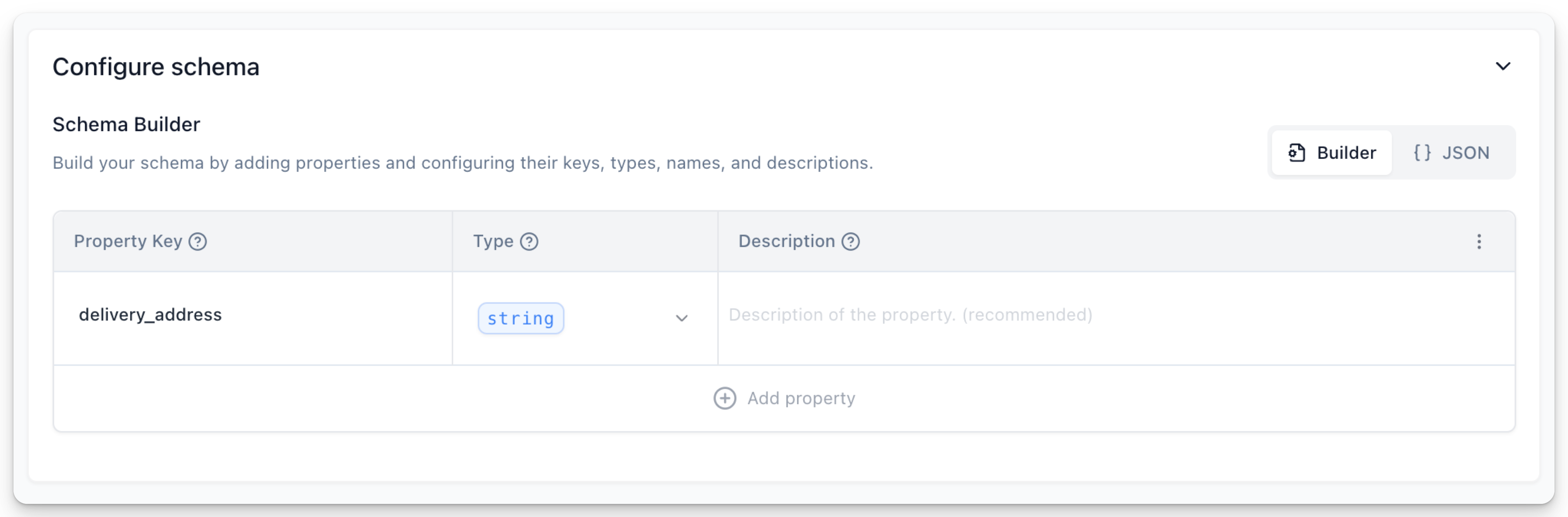Screen dimensions: 1568x517
Task: Click the Description column header label
Action: [x=786, y=242]
